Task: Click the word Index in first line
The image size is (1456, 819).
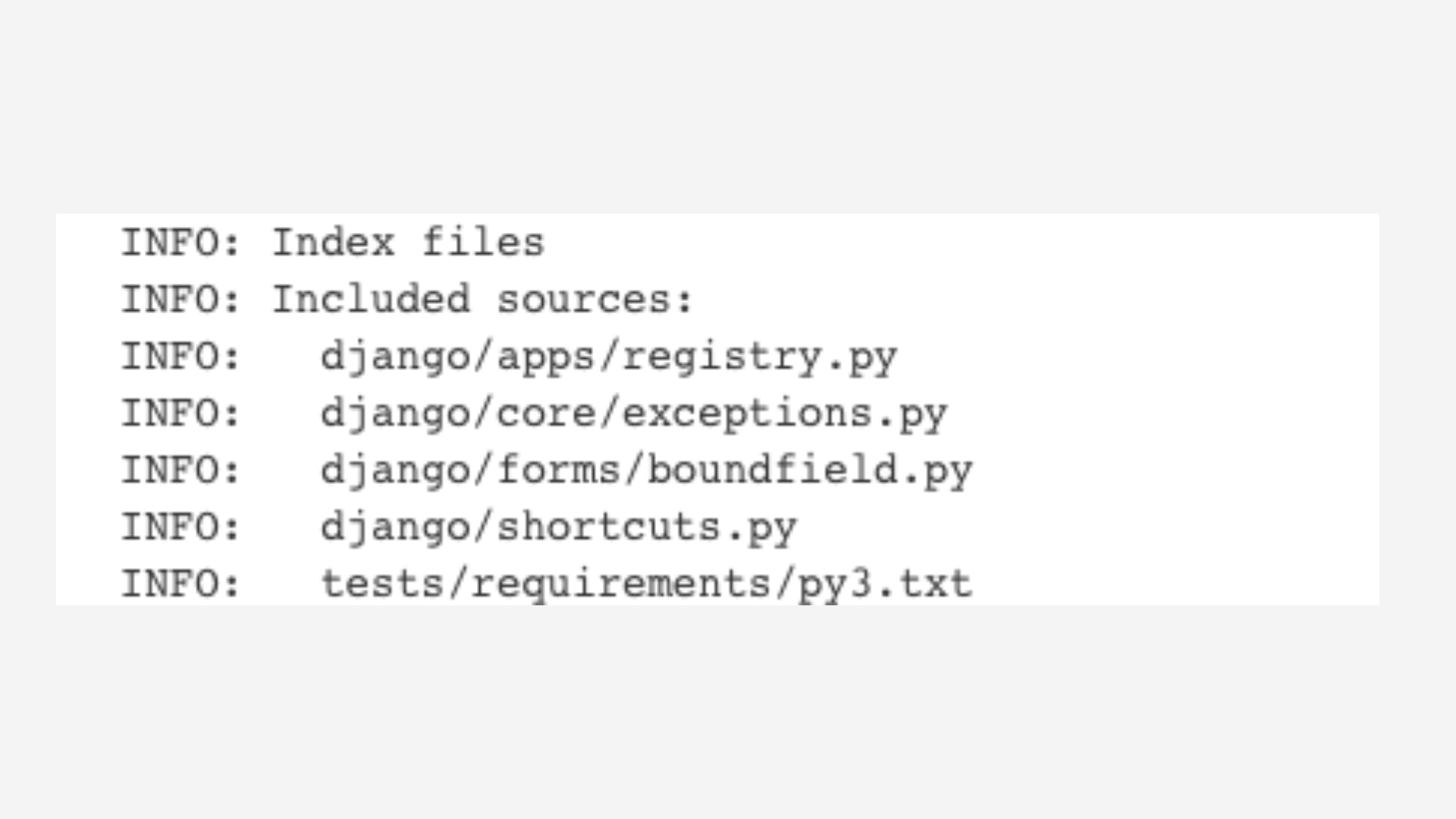Action: [334, 243]
